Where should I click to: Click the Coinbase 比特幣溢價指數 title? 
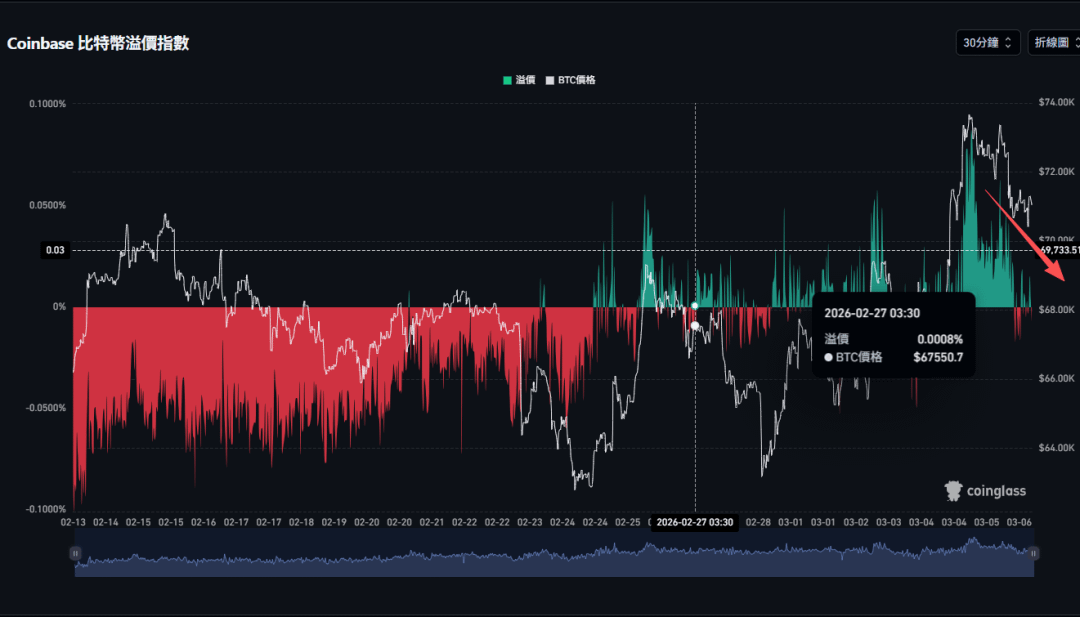98,43
